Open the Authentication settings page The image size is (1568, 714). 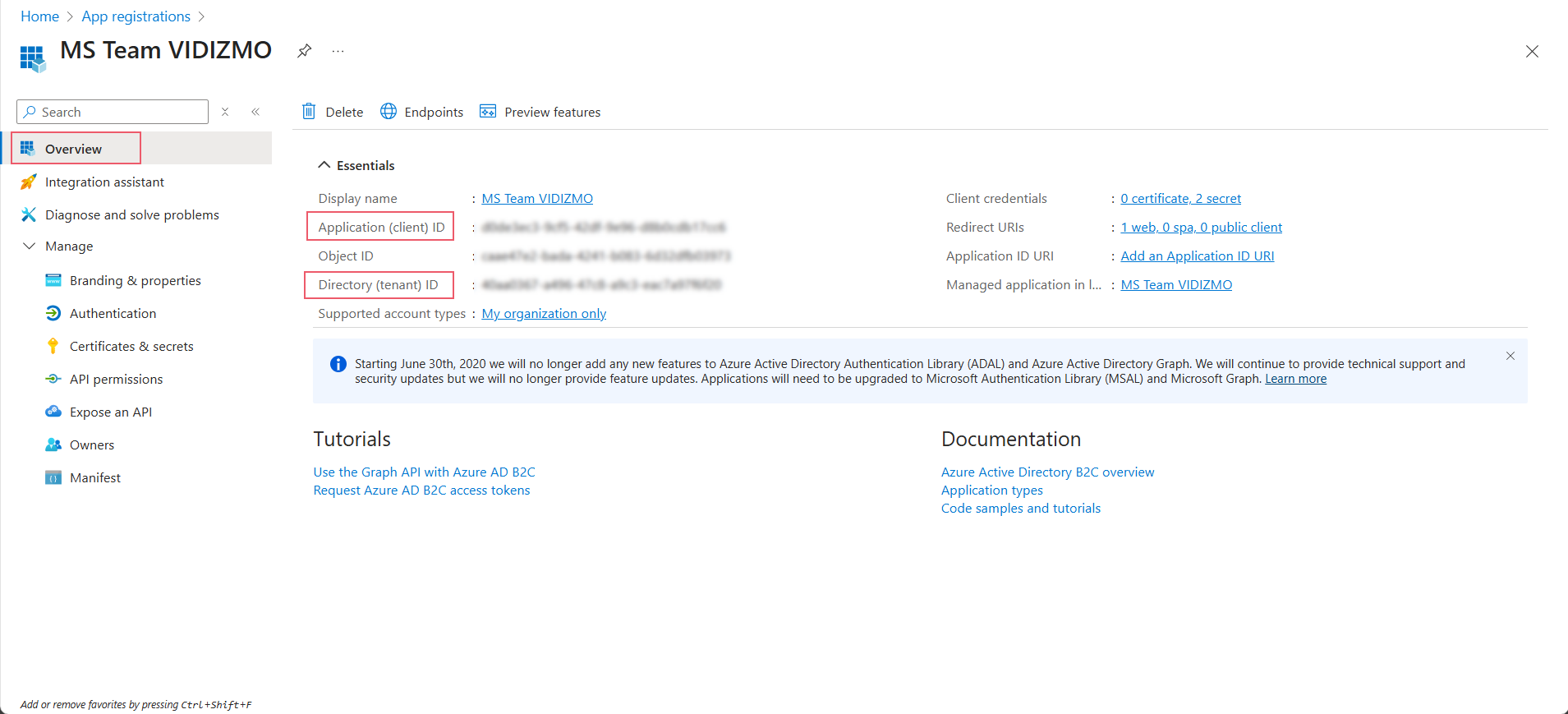(113, 314)
